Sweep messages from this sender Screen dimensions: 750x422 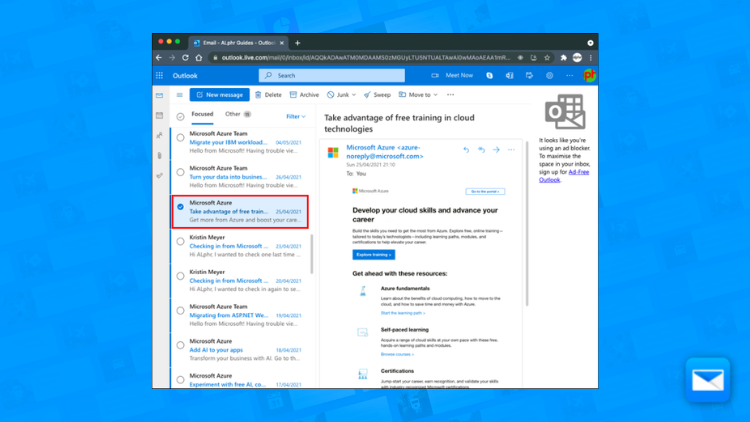[377, 95]
